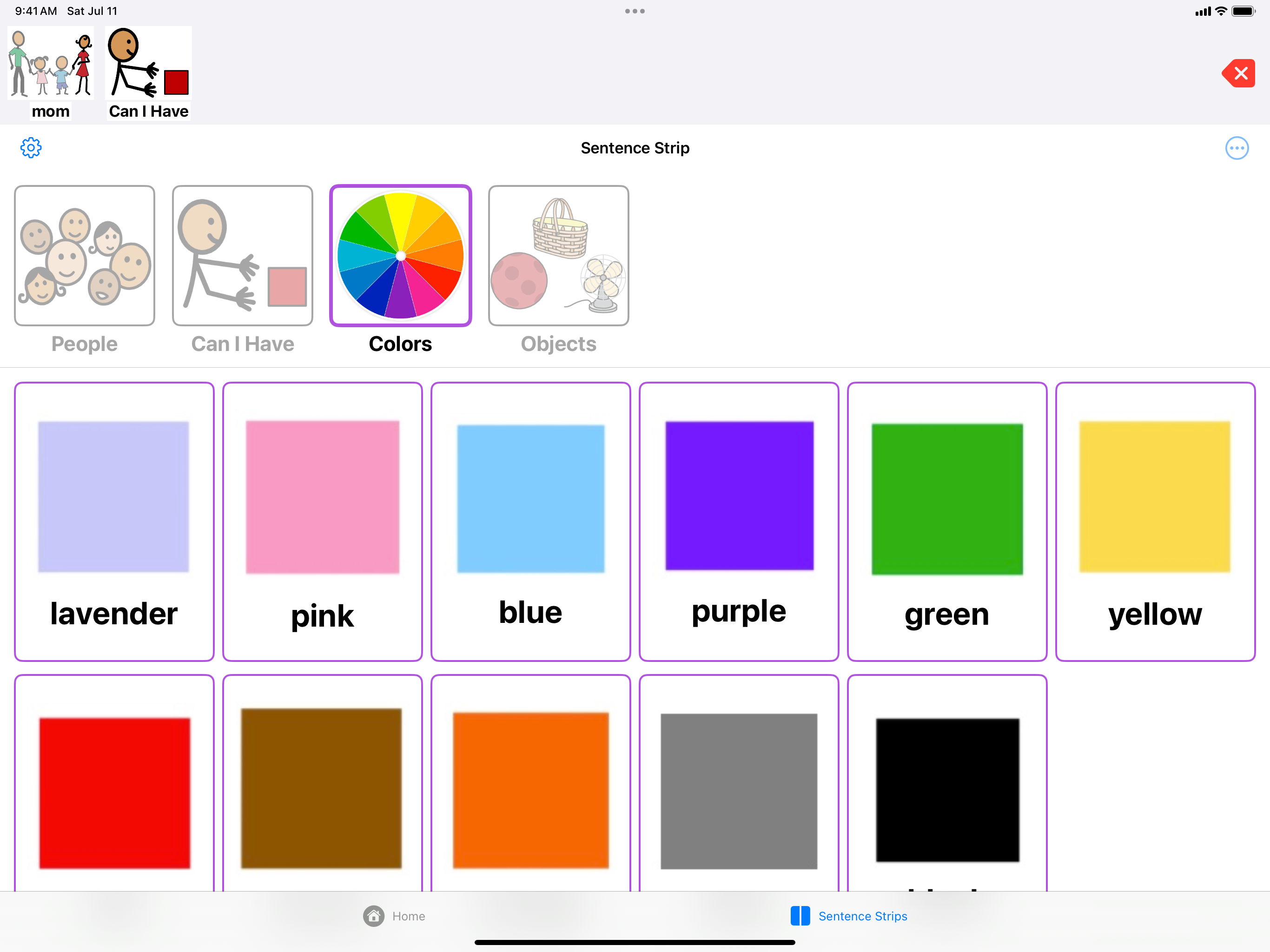Tap the Sentence Strip title
The height and width of the screenshot is (952, 1270).
click(x=635, y=147)
